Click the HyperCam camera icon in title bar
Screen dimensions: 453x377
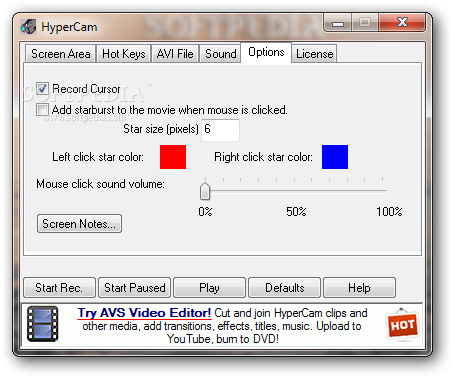click(x=28, y=27)
